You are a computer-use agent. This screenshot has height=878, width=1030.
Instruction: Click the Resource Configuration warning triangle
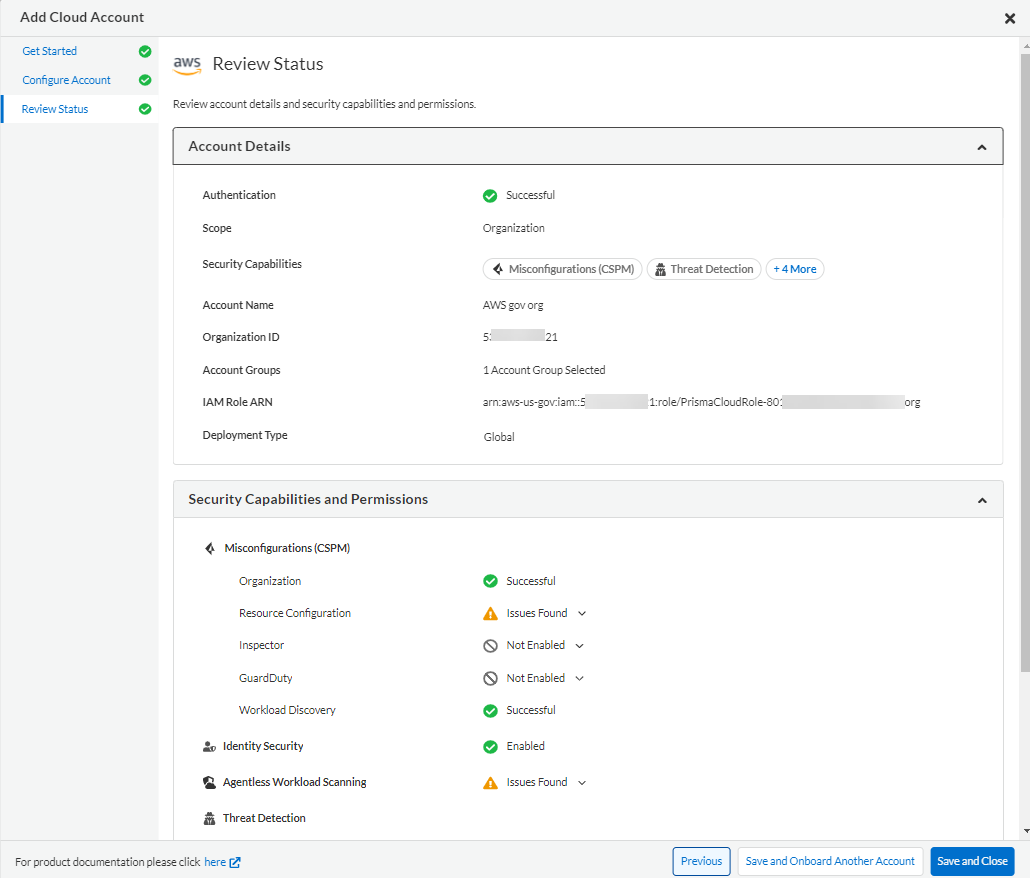490,614
